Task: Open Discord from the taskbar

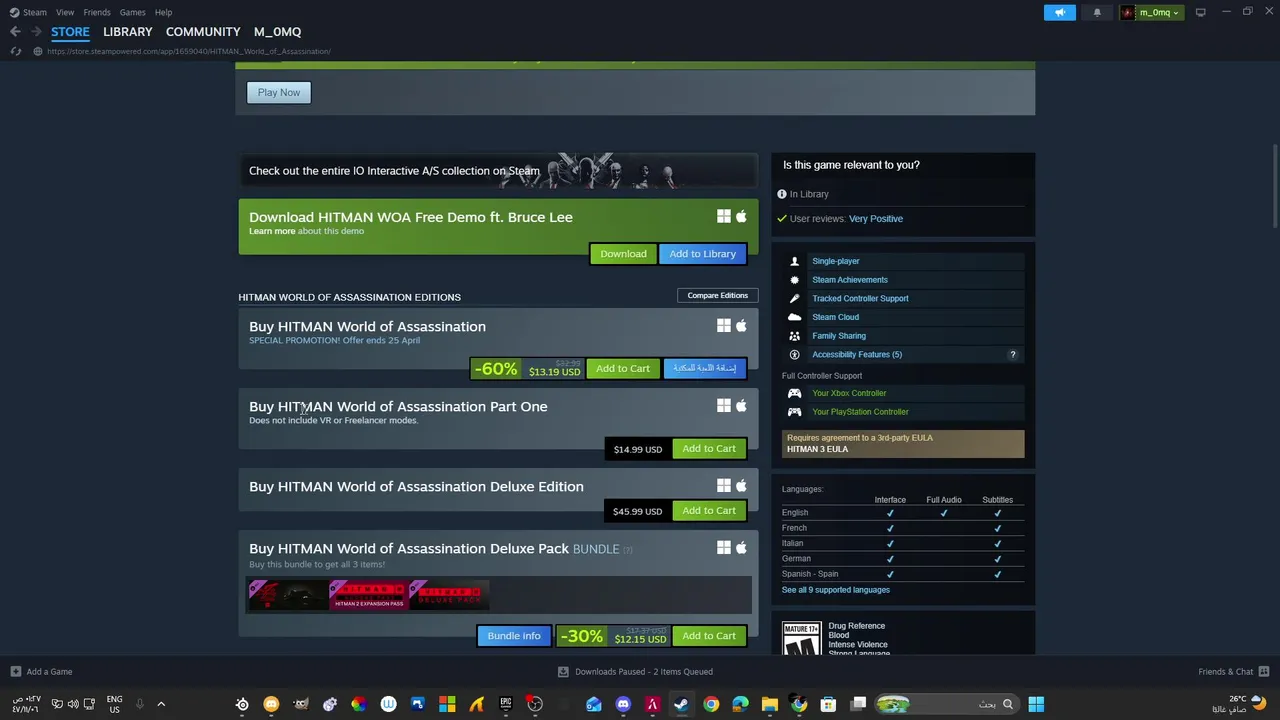Action: pyautogui.click(x=623, y=704)
